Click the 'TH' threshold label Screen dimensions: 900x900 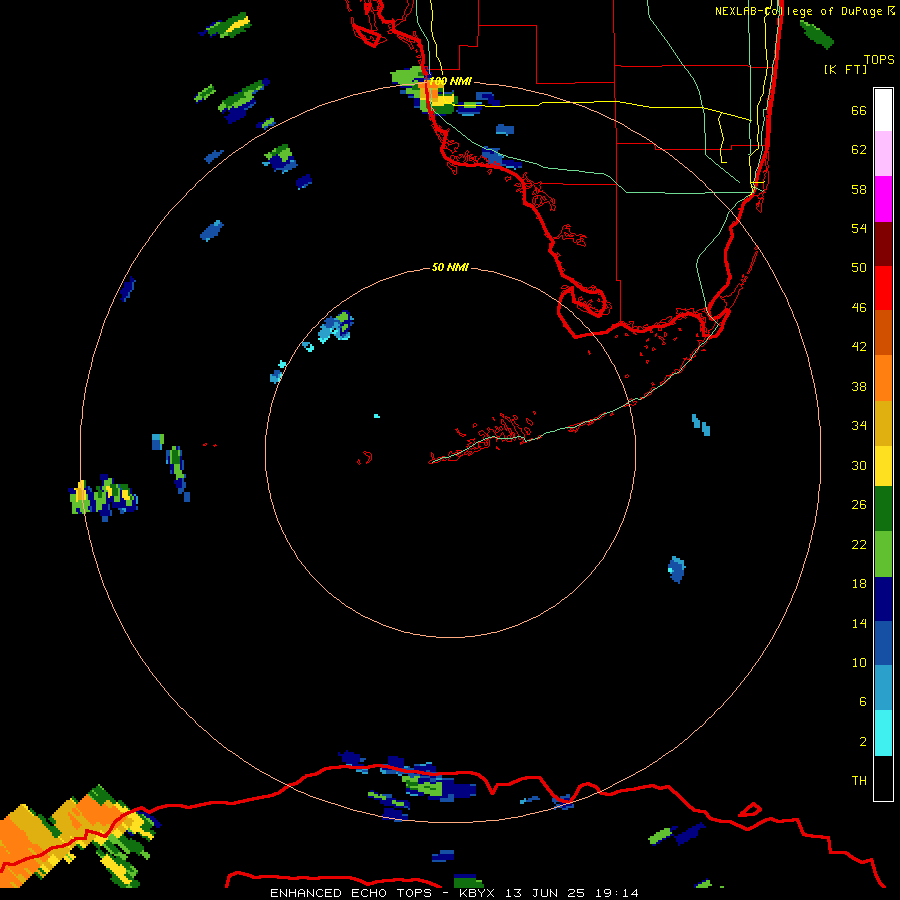[x=859, y=781]
